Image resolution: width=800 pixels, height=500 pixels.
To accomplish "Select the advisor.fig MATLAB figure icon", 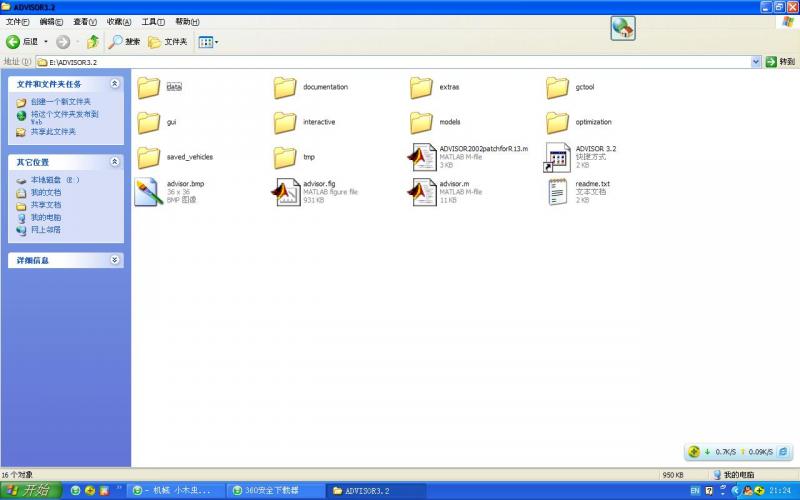I will [x=286, y=192].
